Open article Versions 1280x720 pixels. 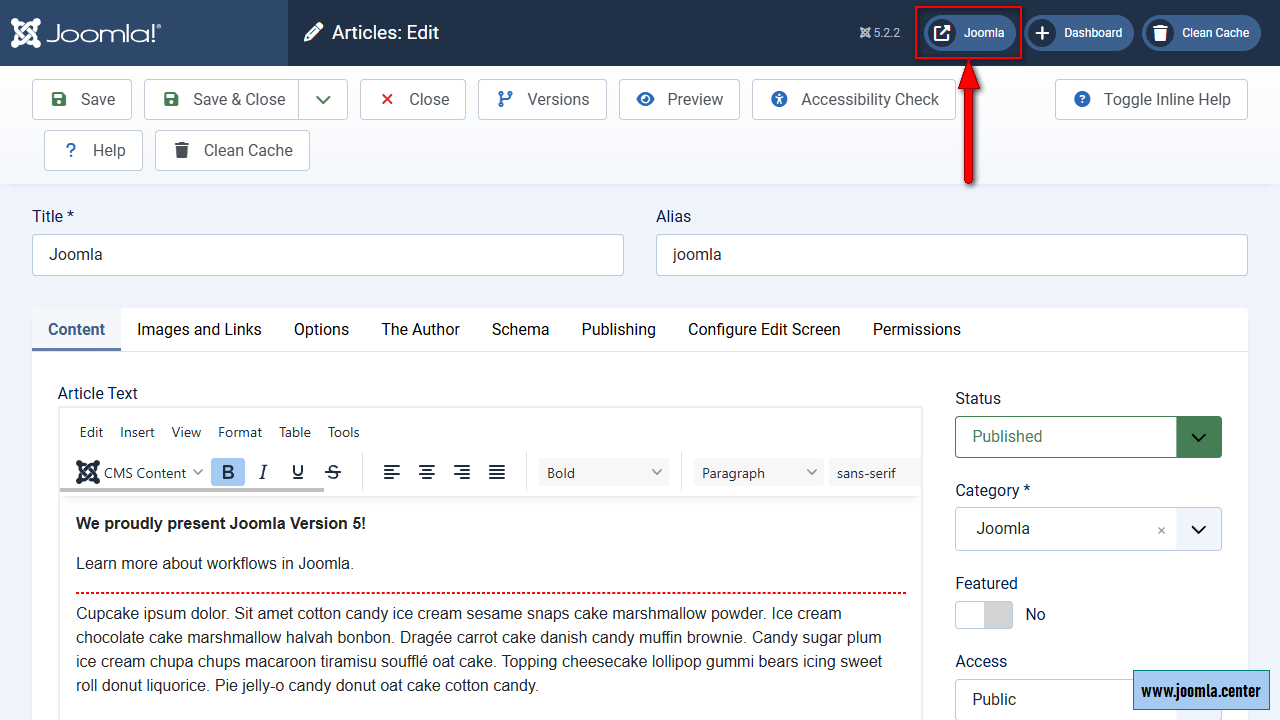542,99
